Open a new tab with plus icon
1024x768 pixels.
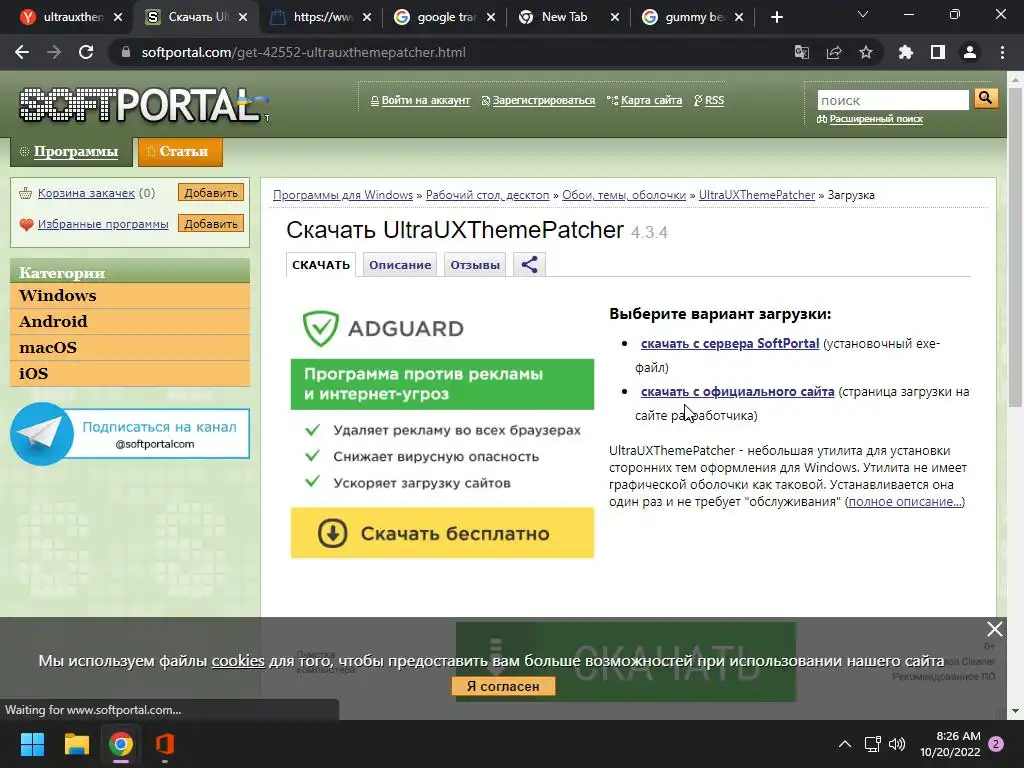click(776, 17)
